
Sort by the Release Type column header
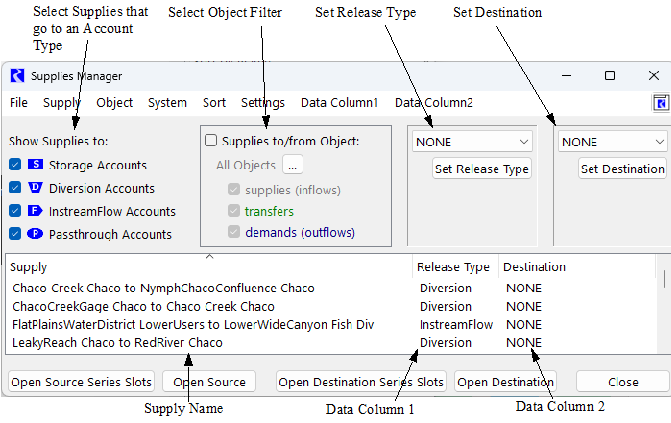453,268
